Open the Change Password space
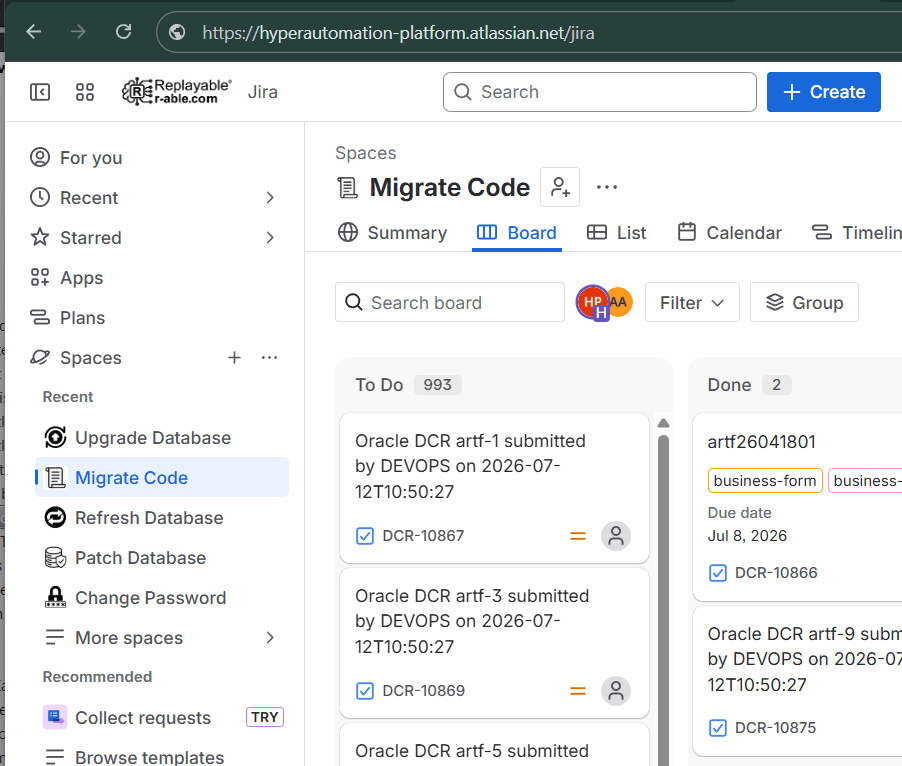The width and height of the screenshot is (902, 766). [x=162, y=598]
